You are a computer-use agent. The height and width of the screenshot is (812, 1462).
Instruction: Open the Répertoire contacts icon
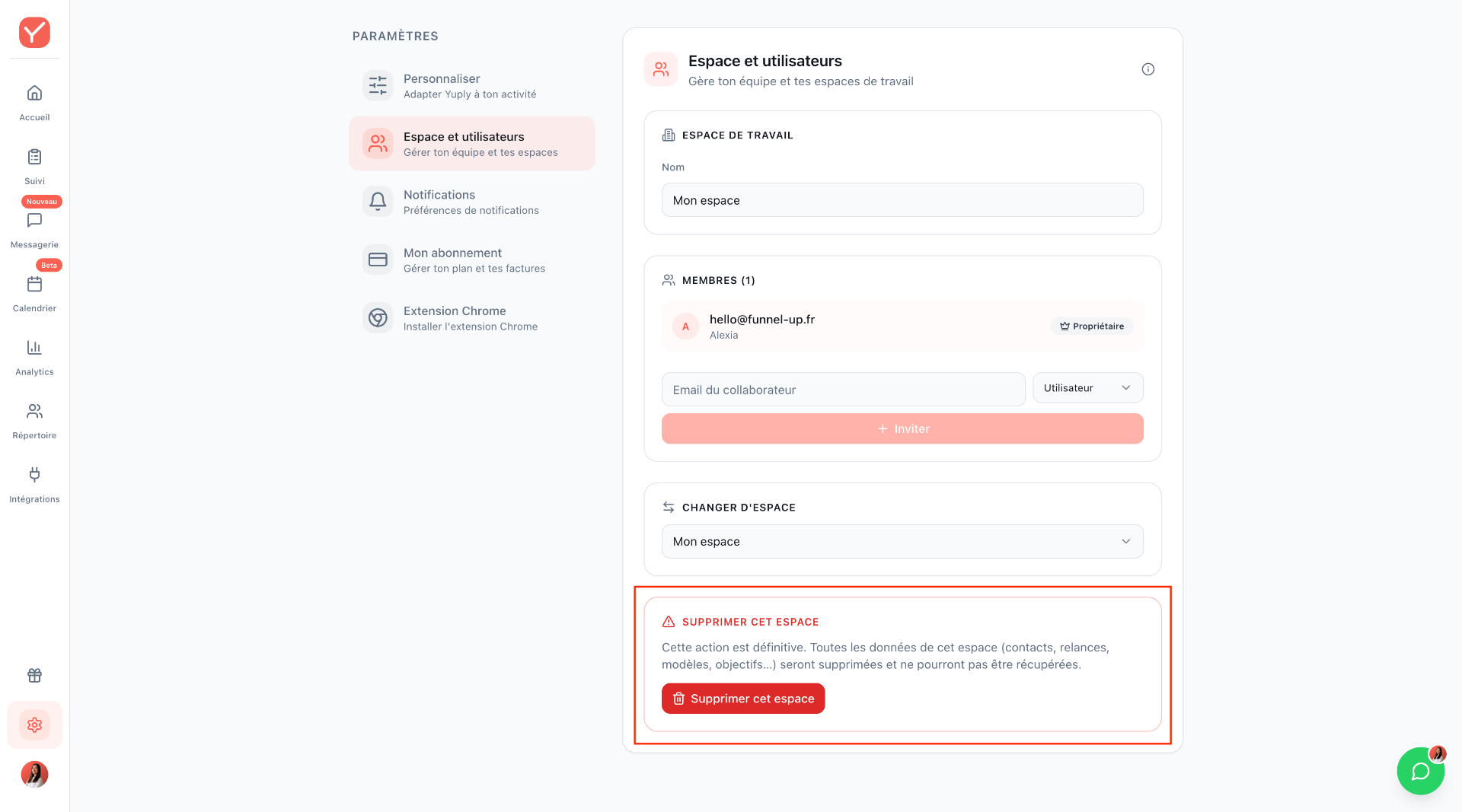point(34,412)
